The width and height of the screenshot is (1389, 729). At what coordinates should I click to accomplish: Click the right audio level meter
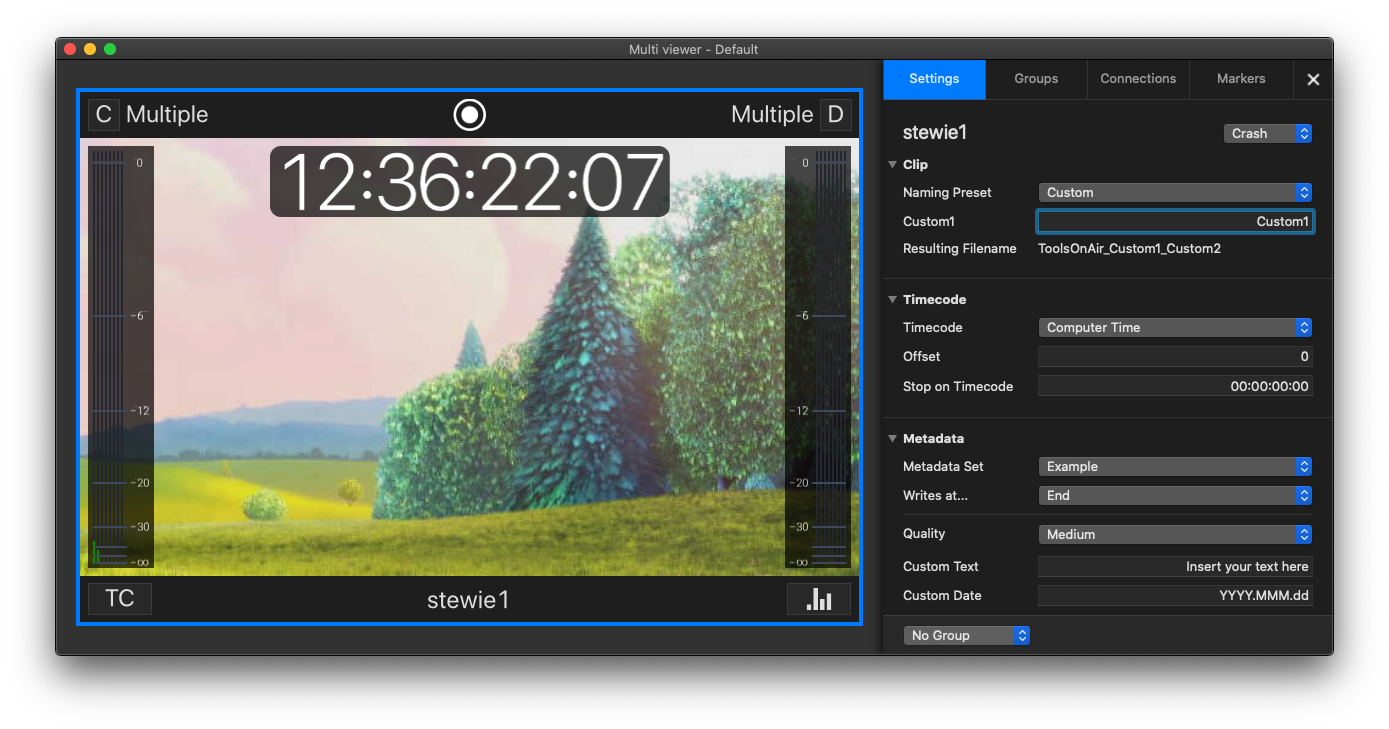818,357
